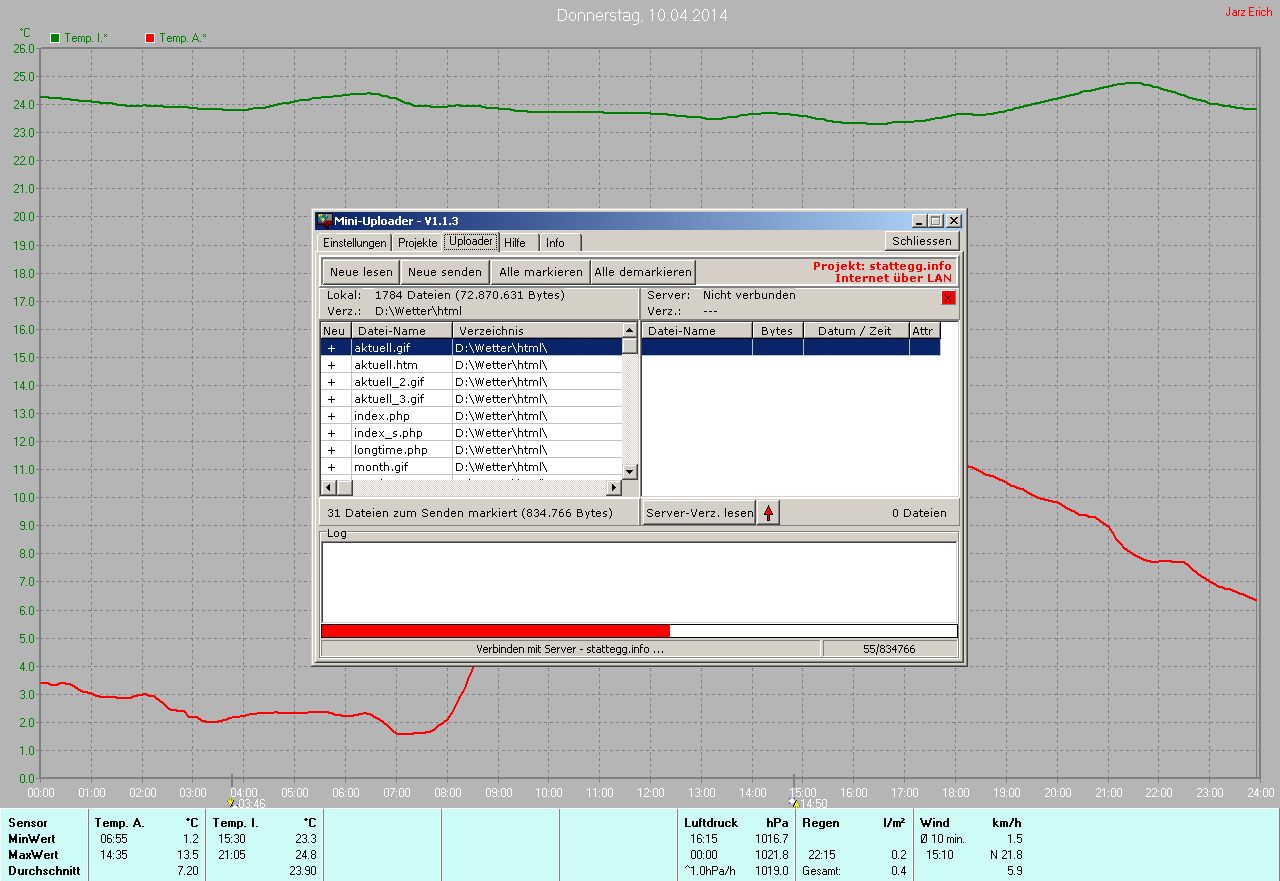Image resolution: width=1280 pixels, height=881 pixels.
Task: Switch to the Projekte tab
Action: pos(417,243)
